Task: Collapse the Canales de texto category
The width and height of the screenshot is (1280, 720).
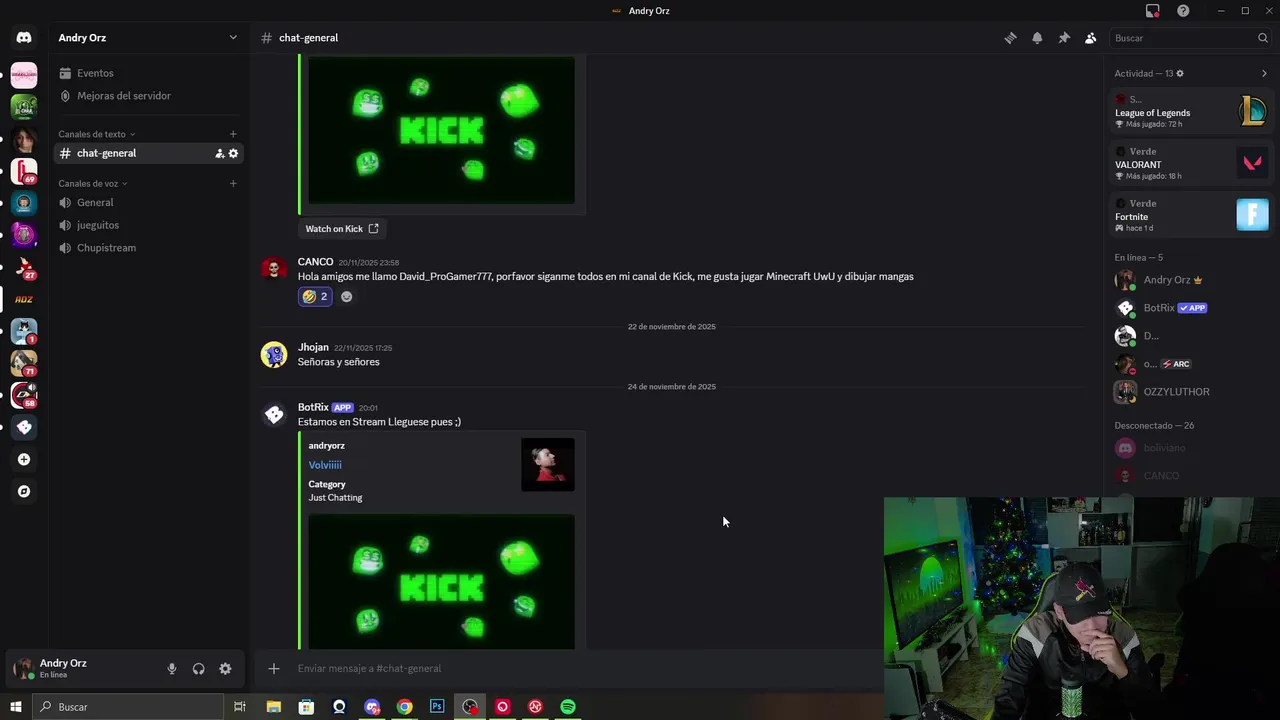Action: coord(96,134)
